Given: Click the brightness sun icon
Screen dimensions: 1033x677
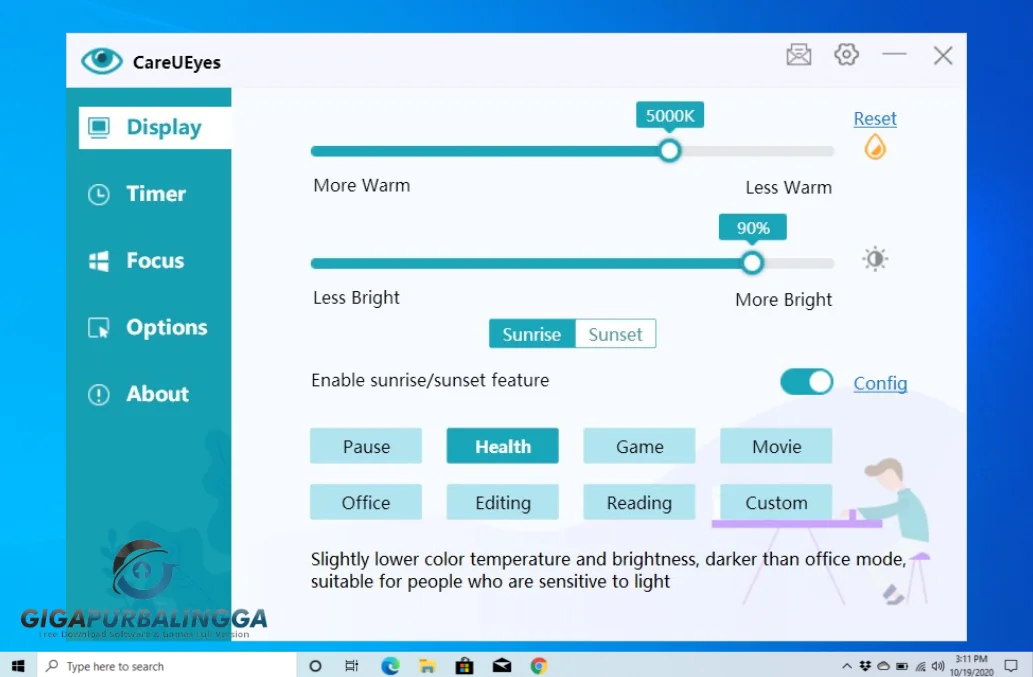Looking at the screenshot, I should pyautogui.click(x=875, y=259).
